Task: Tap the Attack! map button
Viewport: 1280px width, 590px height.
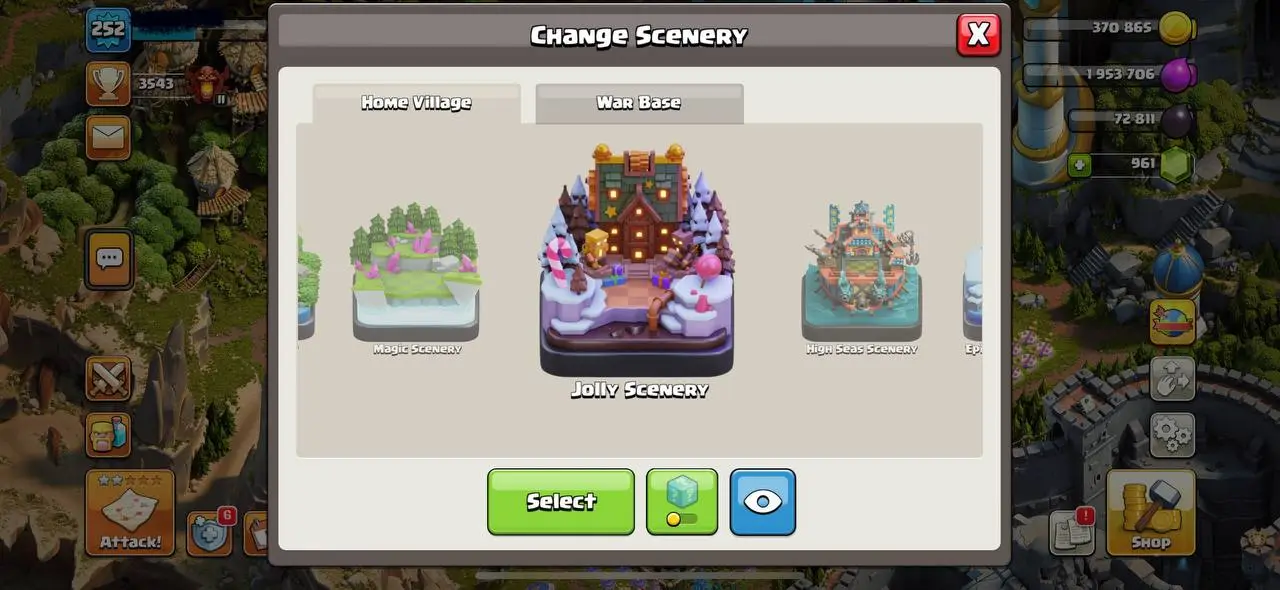Action: (x=130, y=513)
